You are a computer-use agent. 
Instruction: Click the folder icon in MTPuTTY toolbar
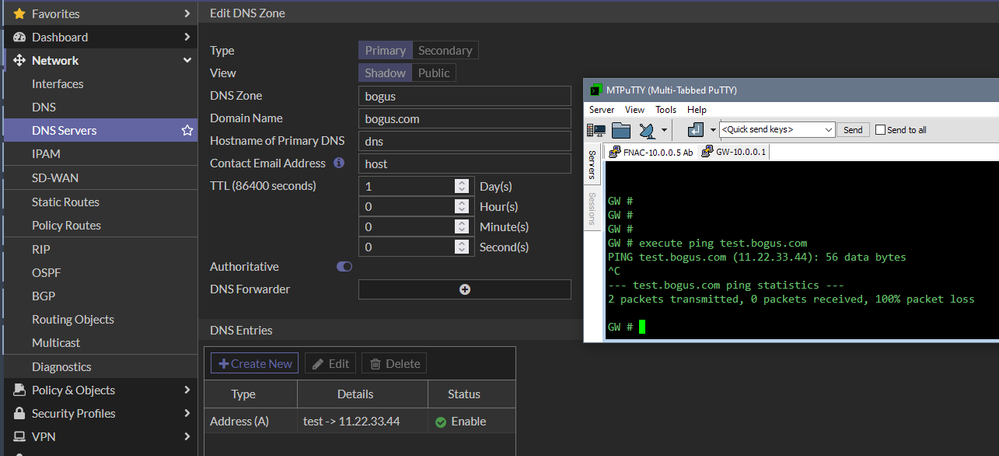click(x=621, y=130)
